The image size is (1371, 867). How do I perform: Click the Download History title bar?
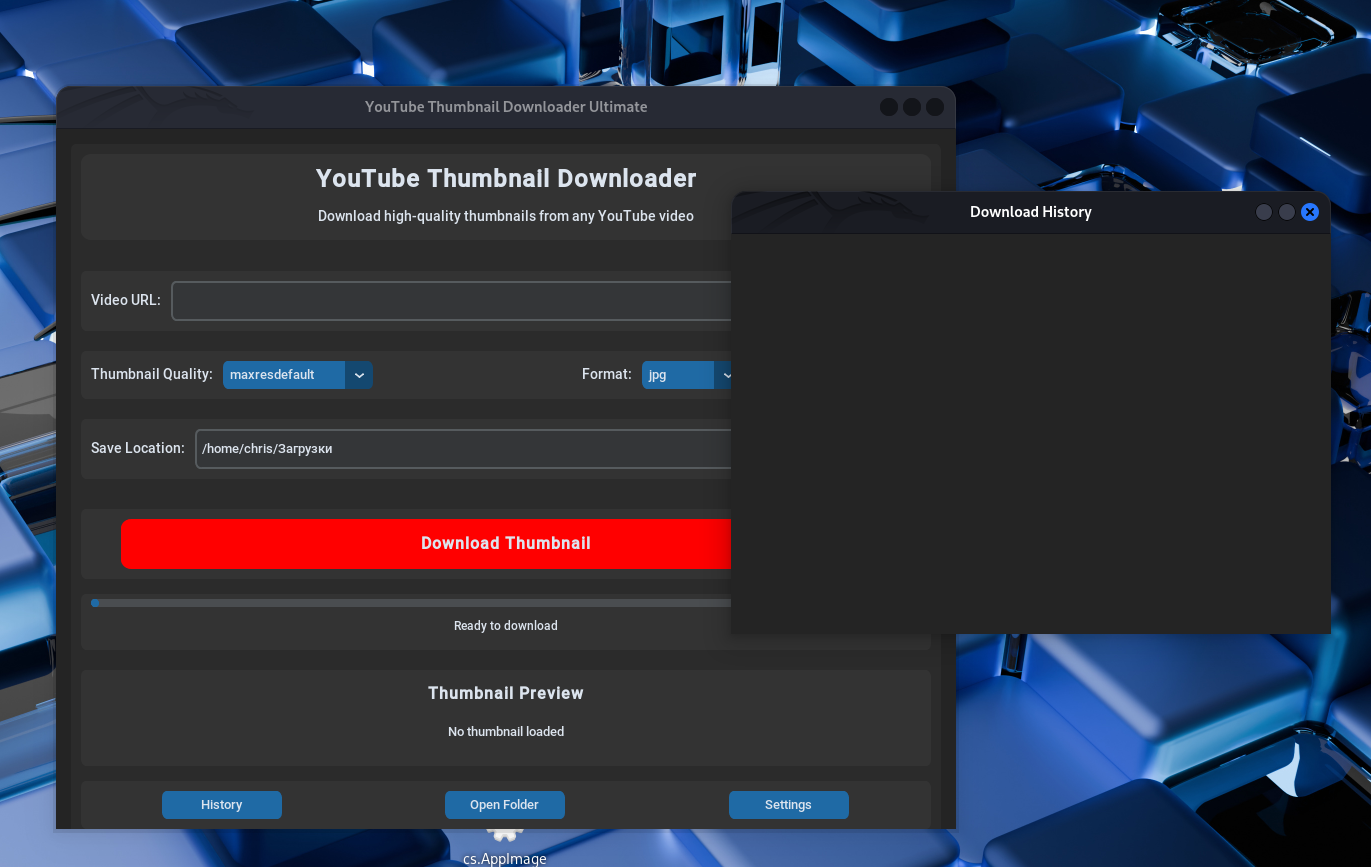click(1030, 212)
